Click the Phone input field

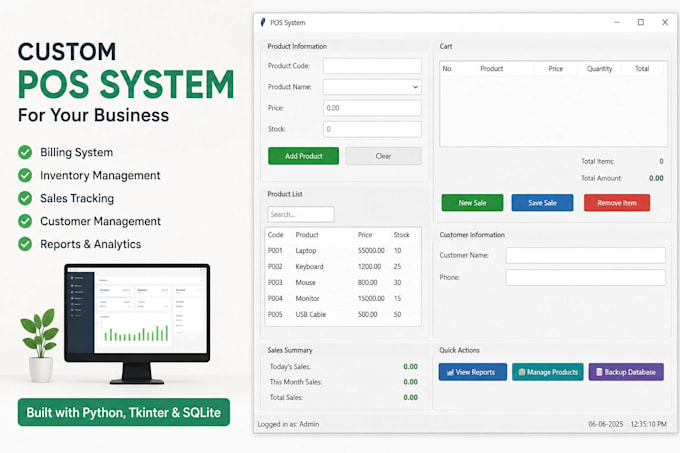click(x=585, y=277)
